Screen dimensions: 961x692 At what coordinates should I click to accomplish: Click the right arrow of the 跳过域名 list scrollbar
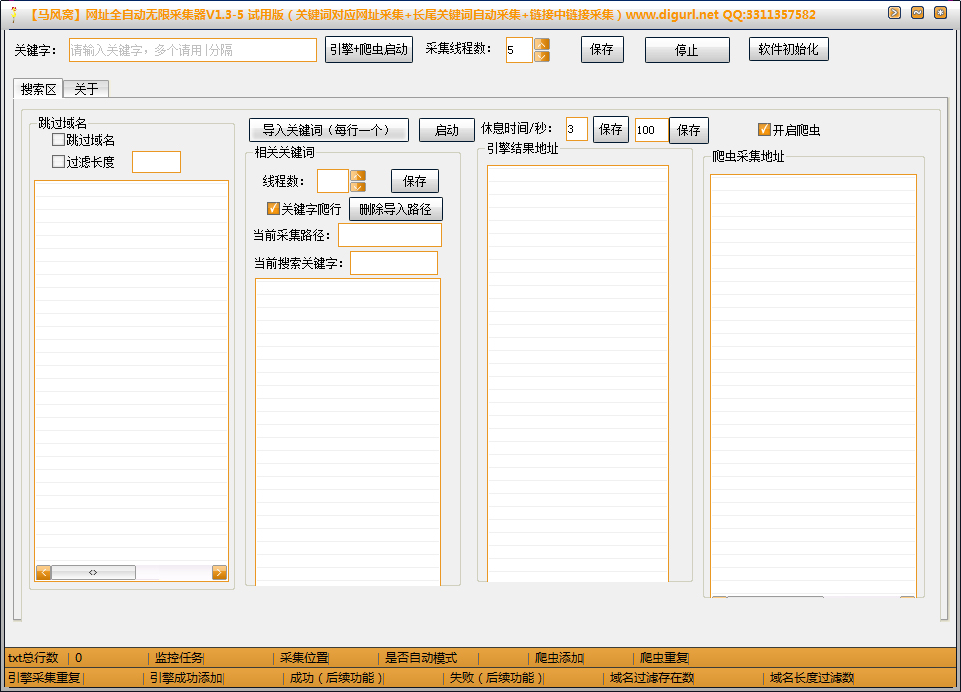pyautogui.click(x=220, y=571)
